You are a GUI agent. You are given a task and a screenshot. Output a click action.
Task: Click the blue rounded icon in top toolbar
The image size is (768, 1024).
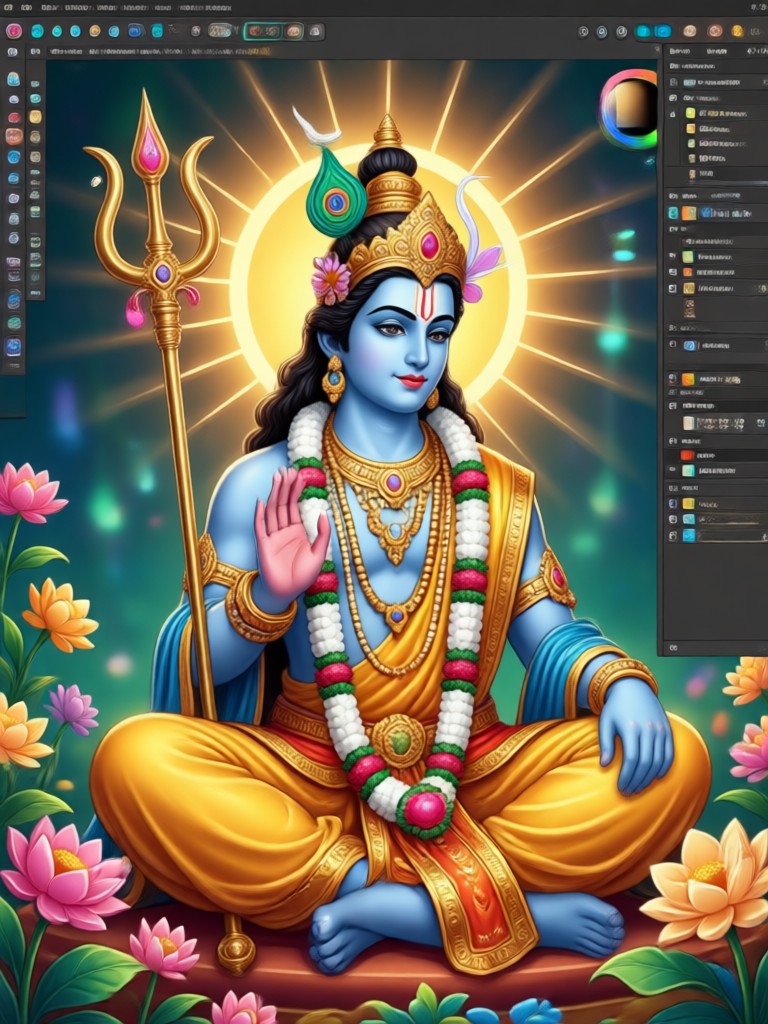coord(136,31)
